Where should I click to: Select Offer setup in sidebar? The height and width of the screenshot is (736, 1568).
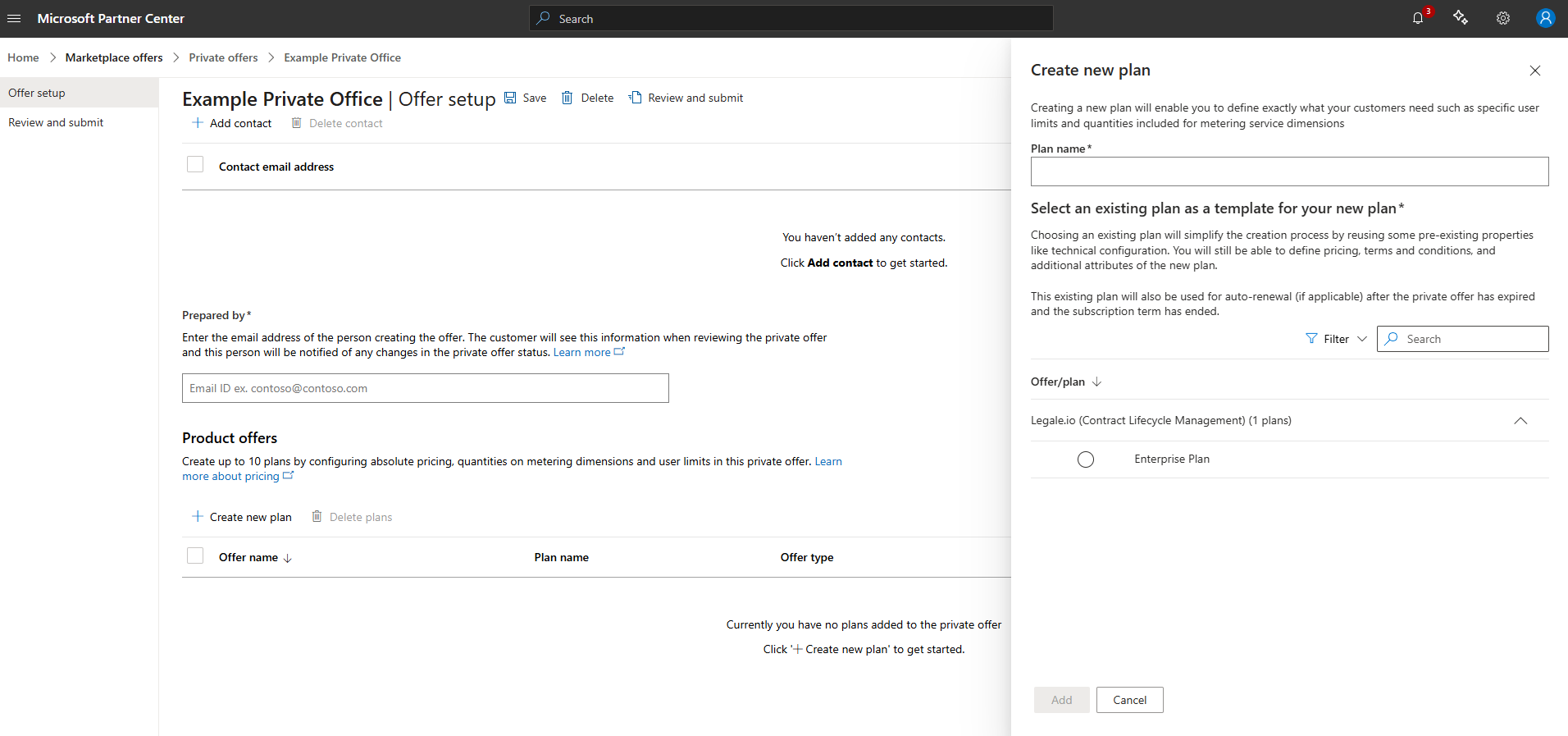[x=79, y=93]
